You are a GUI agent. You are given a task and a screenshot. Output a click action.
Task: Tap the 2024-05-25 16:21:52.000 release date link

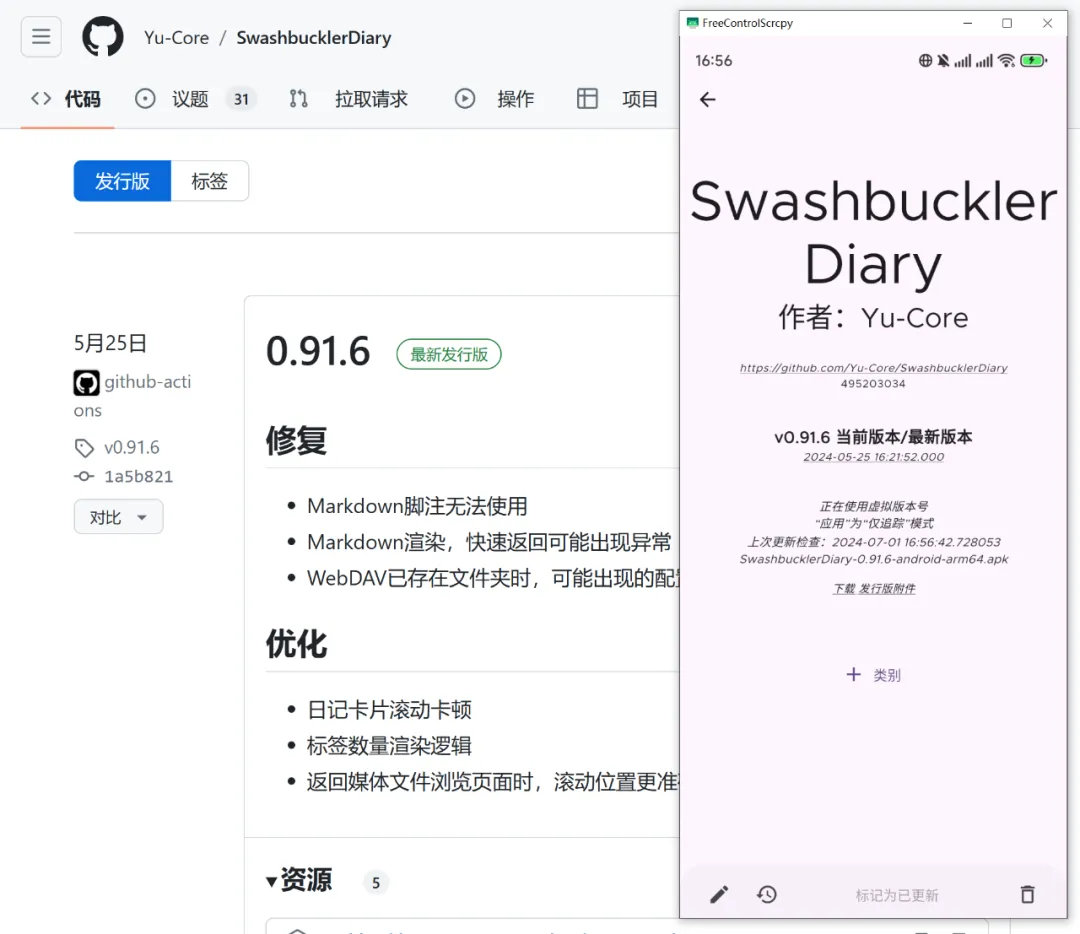click(x=873, y=457)
